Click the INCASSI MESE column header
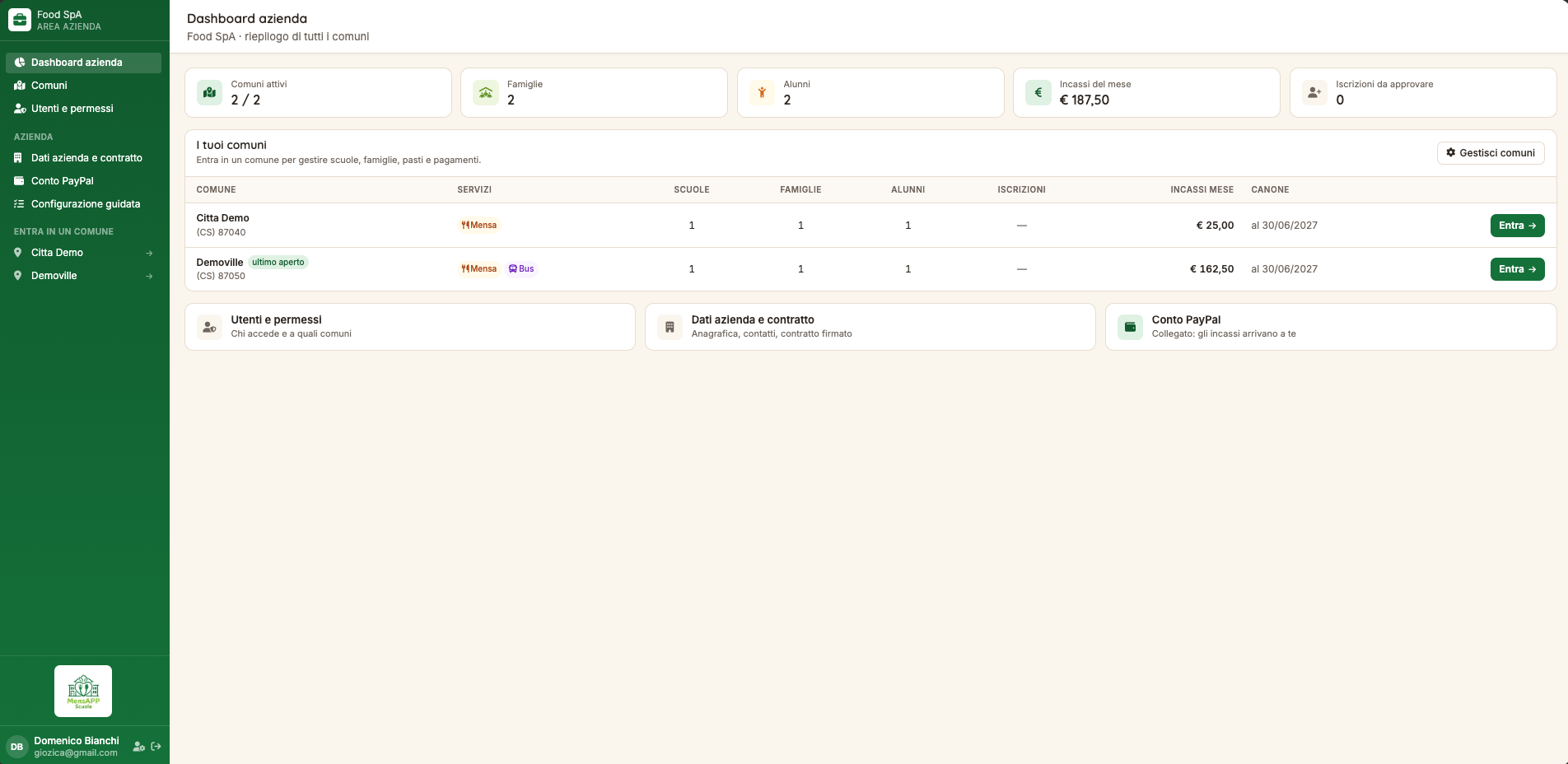The height and width of the screenshot is (764, 1568). 1202,189
